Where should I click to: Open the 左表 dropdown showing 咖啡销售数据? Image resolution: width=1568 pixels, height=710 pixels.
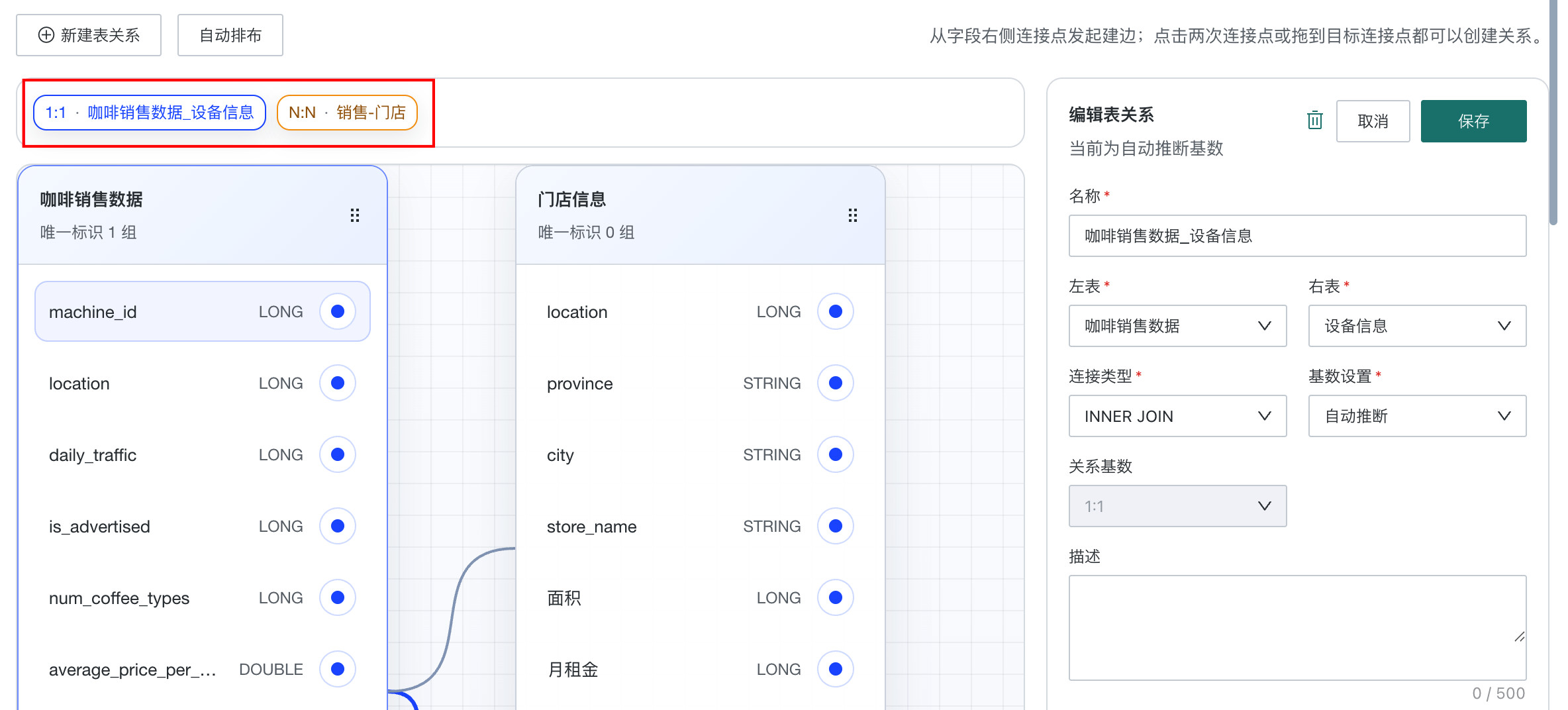1177,326
